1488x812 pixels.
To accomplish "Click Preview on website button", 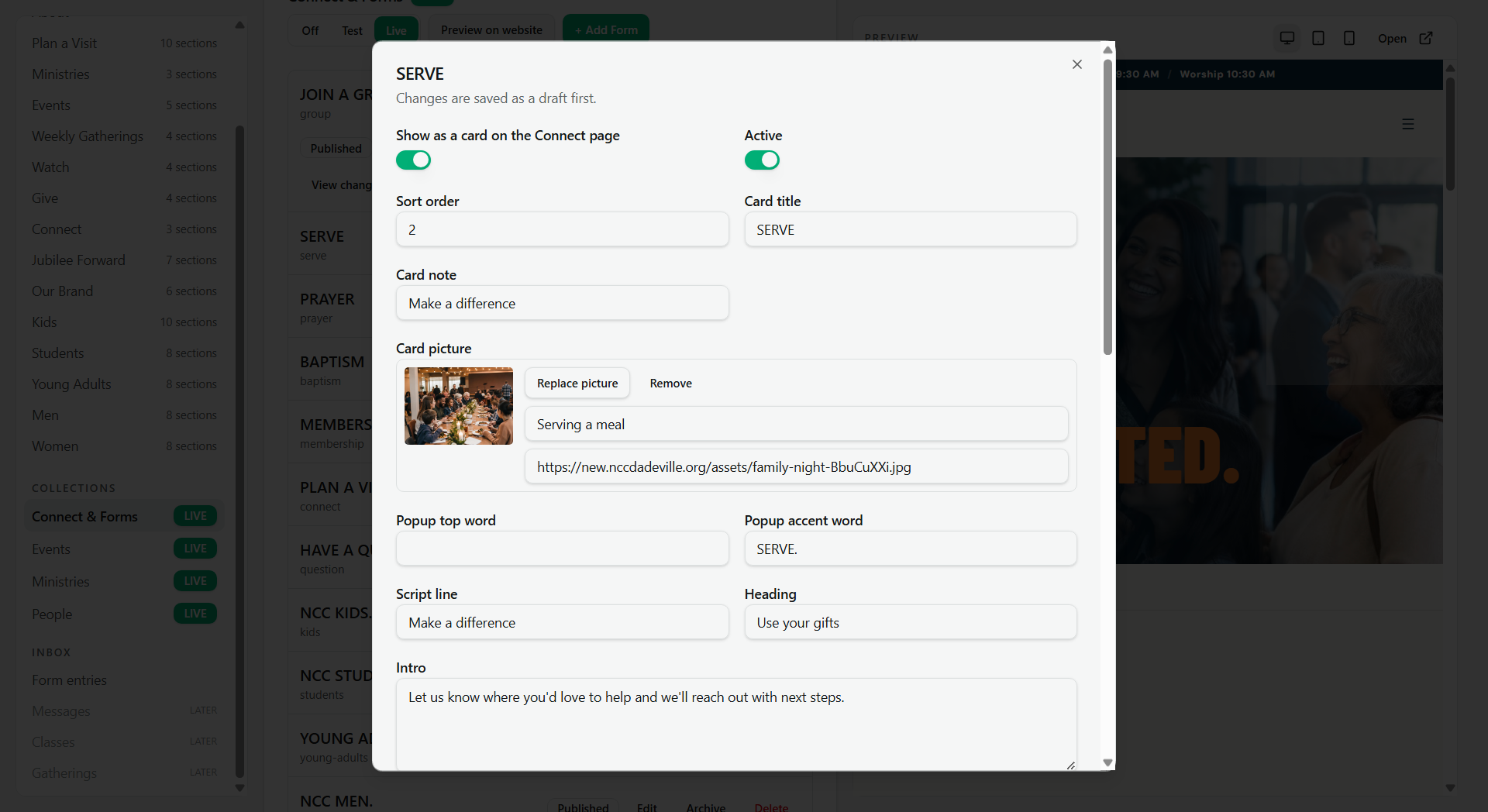I will 491,30.
